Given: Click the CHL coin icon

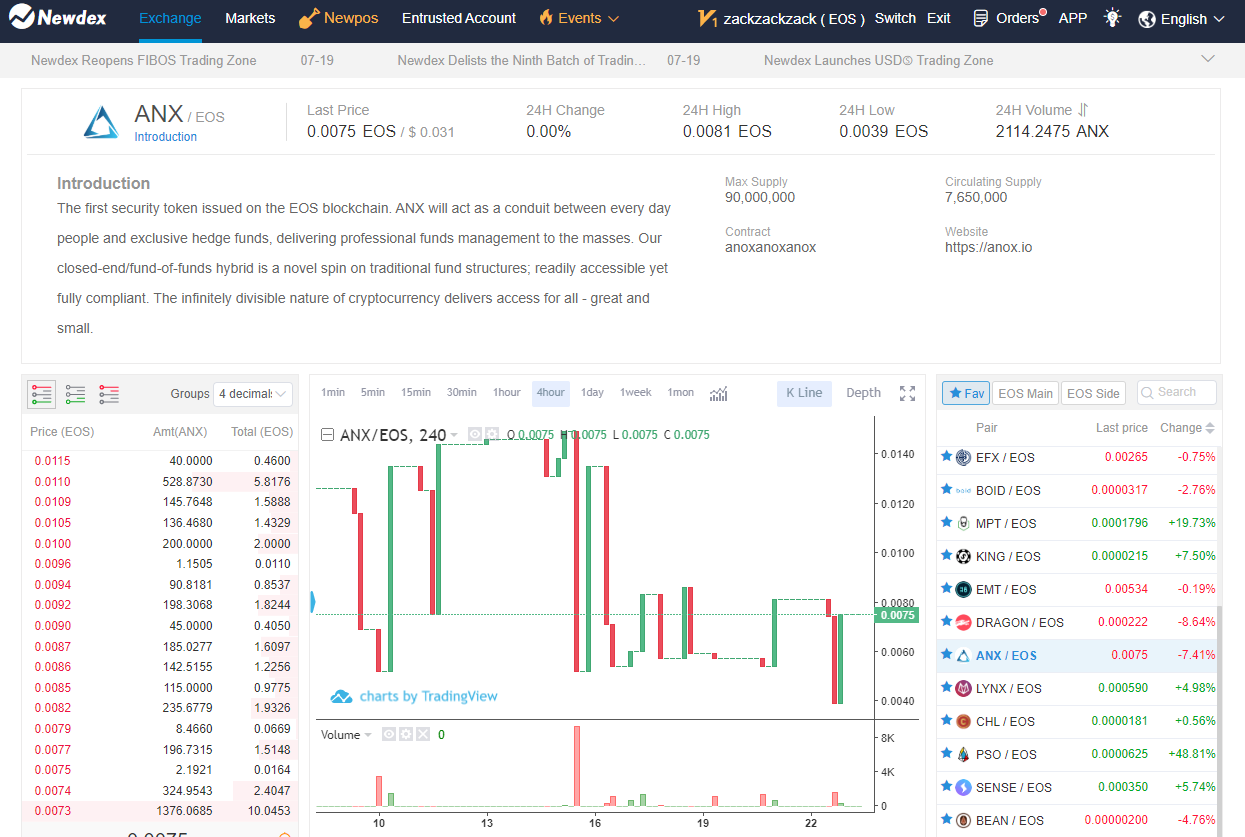Looking at the screenshot, I should (963, 721).
